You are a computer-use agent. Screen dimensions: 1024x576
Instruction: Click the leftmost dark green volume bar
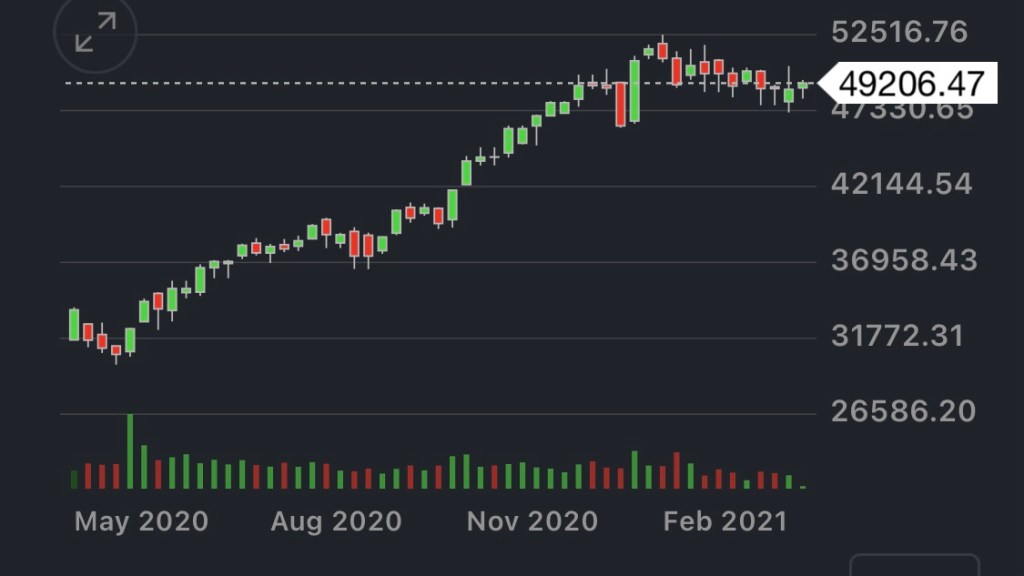point(74,479)
